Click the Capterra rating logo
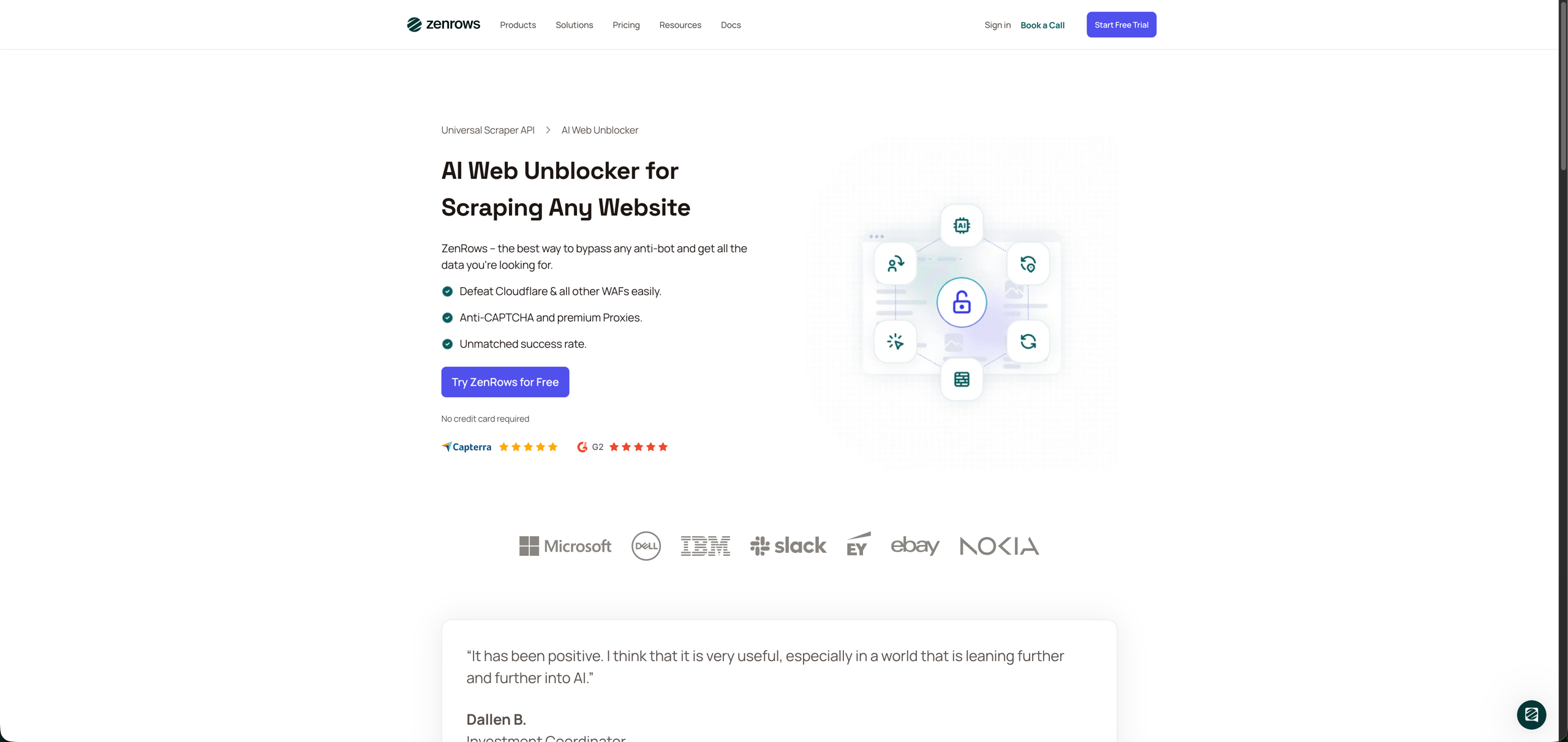The image size is (1568, 742). [467, 447]
